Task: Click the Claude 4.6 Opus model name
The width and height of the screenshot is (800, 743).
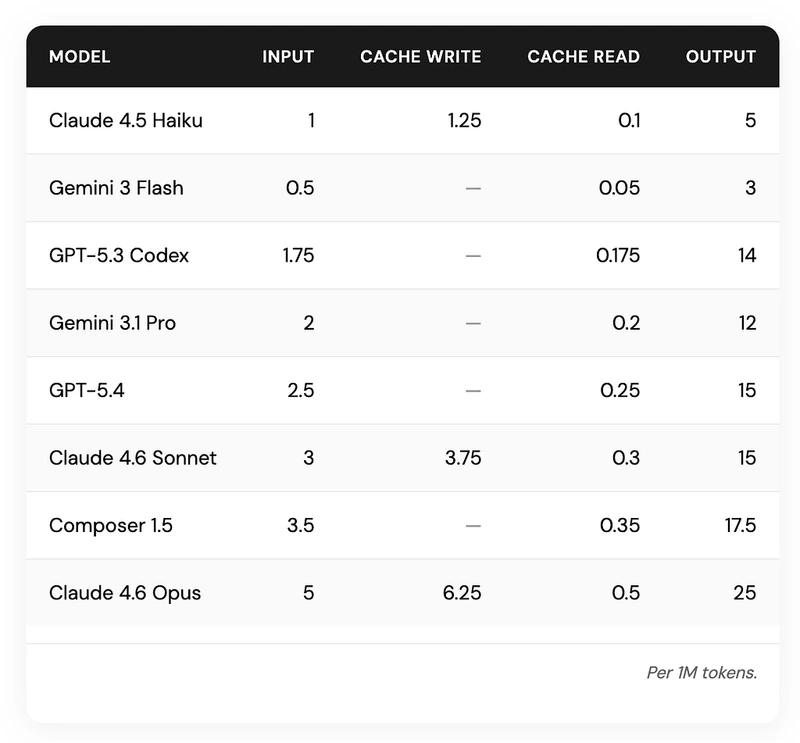Action: click(x=125, y=593)
